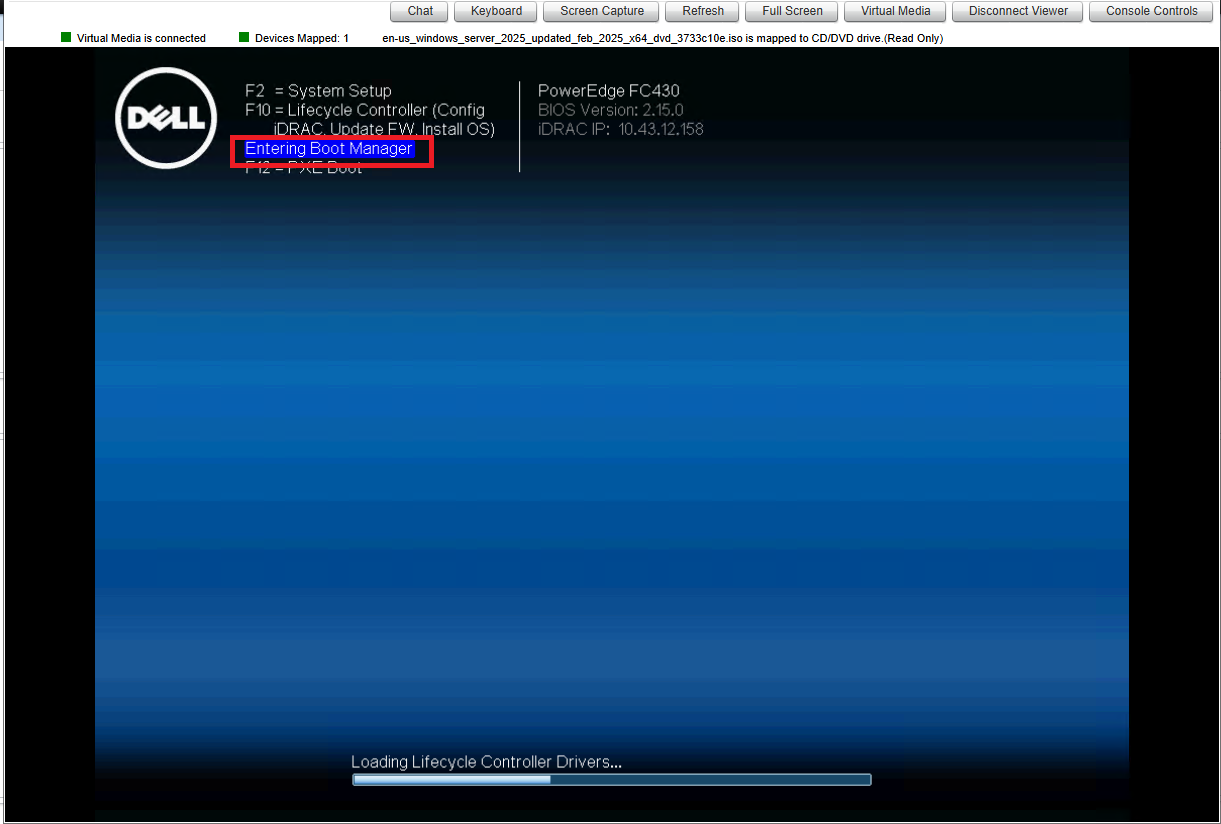Click the F10 = Lifecycle Controller line
This screenshot has width=1221, height=824.
[x=365, y=110]
